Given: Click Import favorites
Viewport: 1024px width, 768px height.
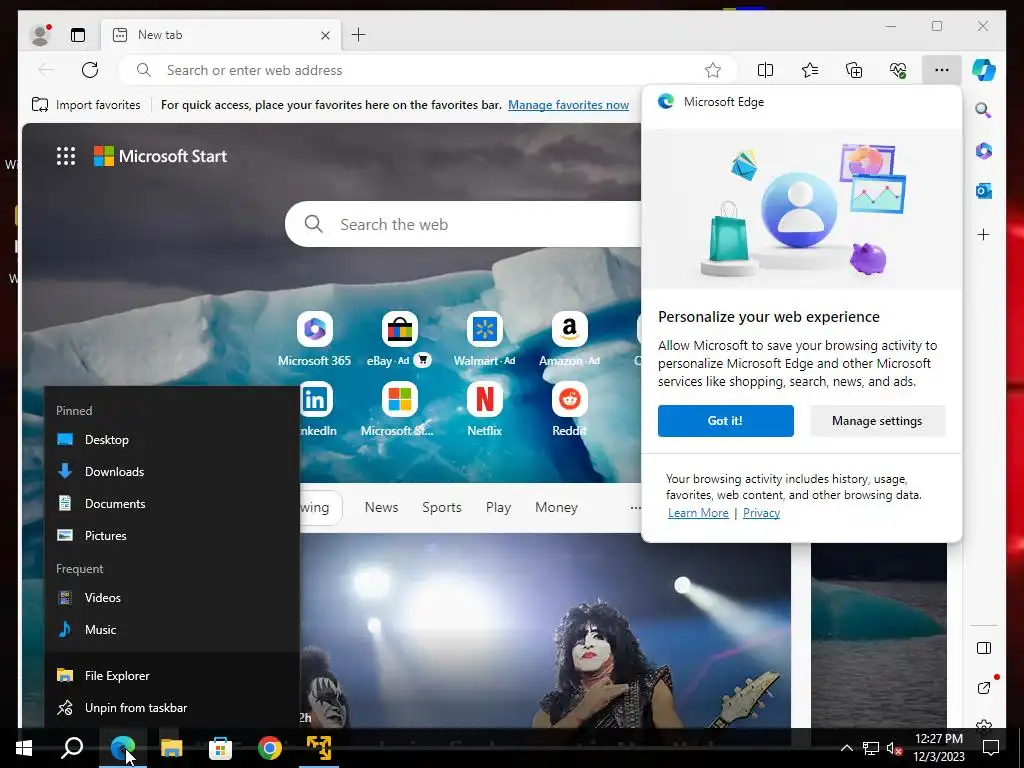Looking at the screenshot, I should click(86, 104).
